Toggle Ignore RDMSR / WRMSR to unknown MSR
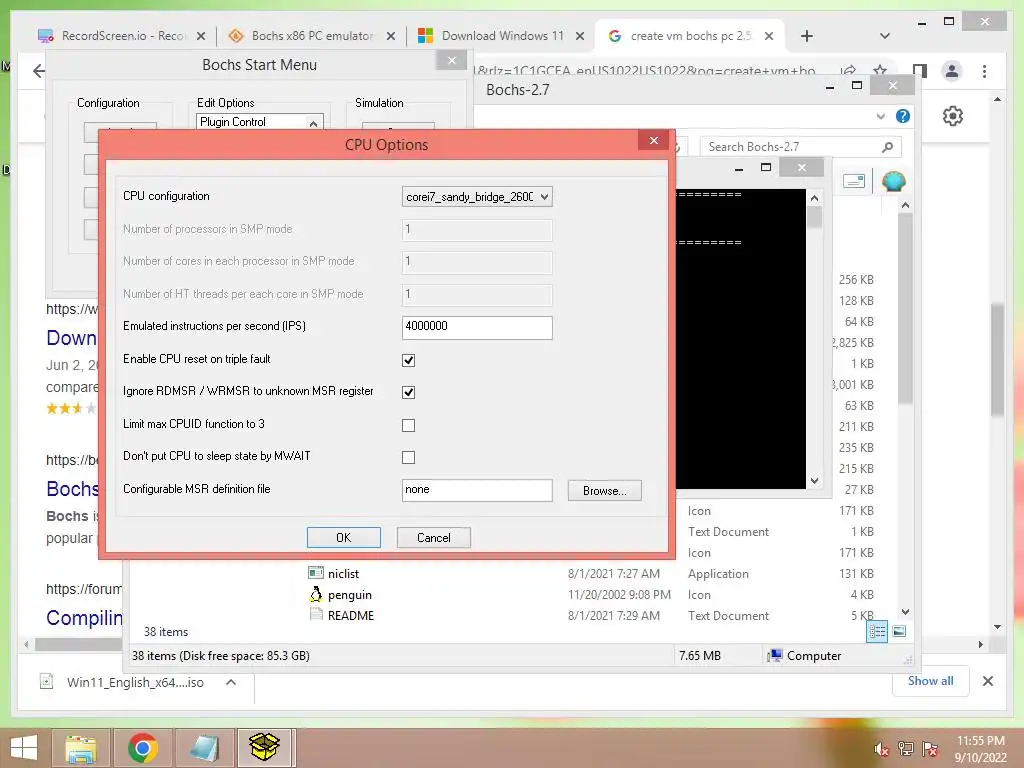 pos(408,392)
